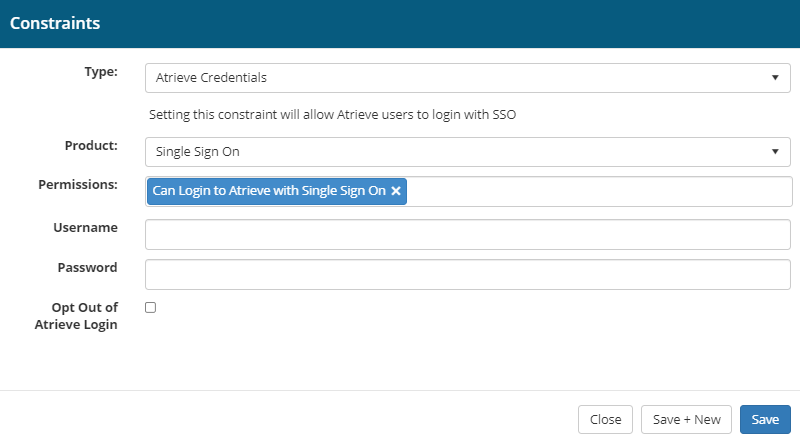Click the Product field label

pyautogui.click(x=91, y=146)
